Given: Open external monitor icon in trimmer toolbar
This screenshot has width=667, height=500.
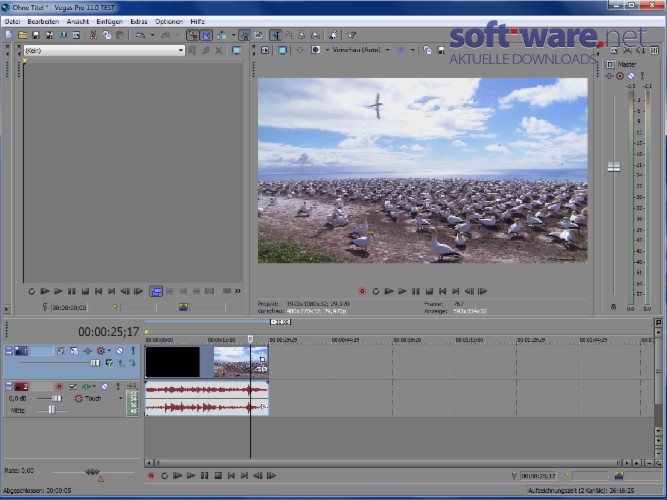Looking at the screenshot, I should tap(237, 51).
